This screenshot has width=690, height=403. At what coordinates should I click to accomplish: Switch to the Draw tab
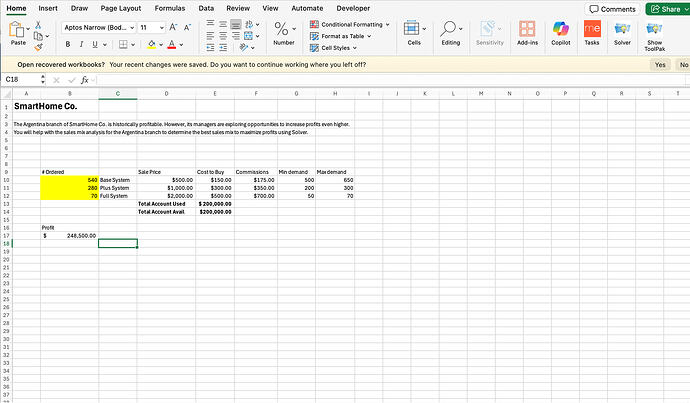(x=79, y=8)
